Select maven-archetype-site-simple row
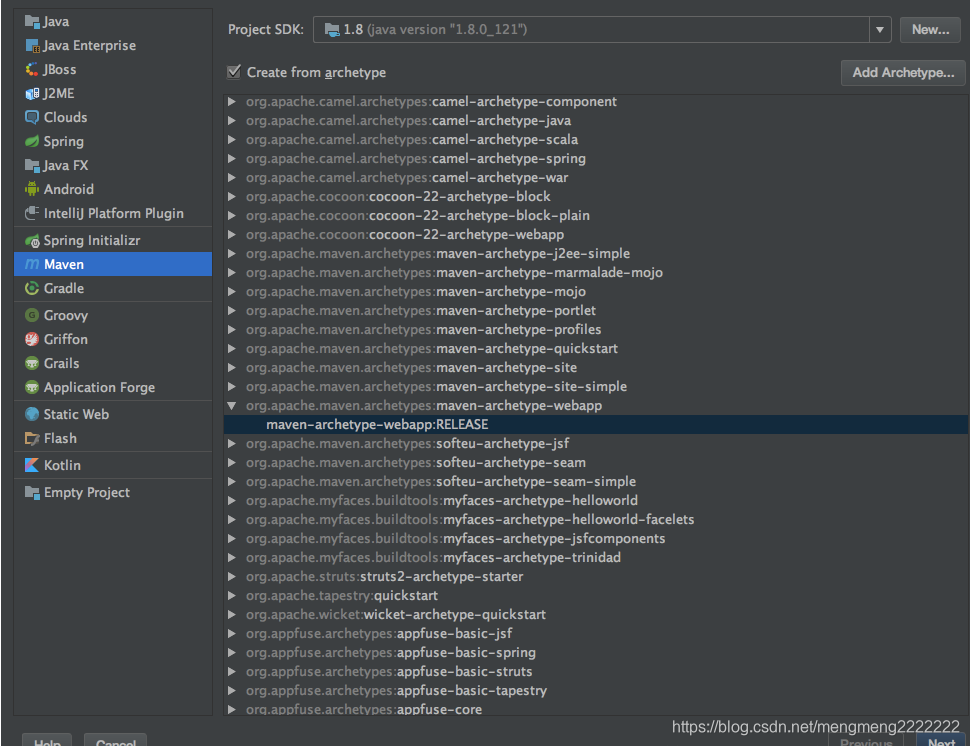970x746 pixels. pyautogui.click(x=596, y=387)
